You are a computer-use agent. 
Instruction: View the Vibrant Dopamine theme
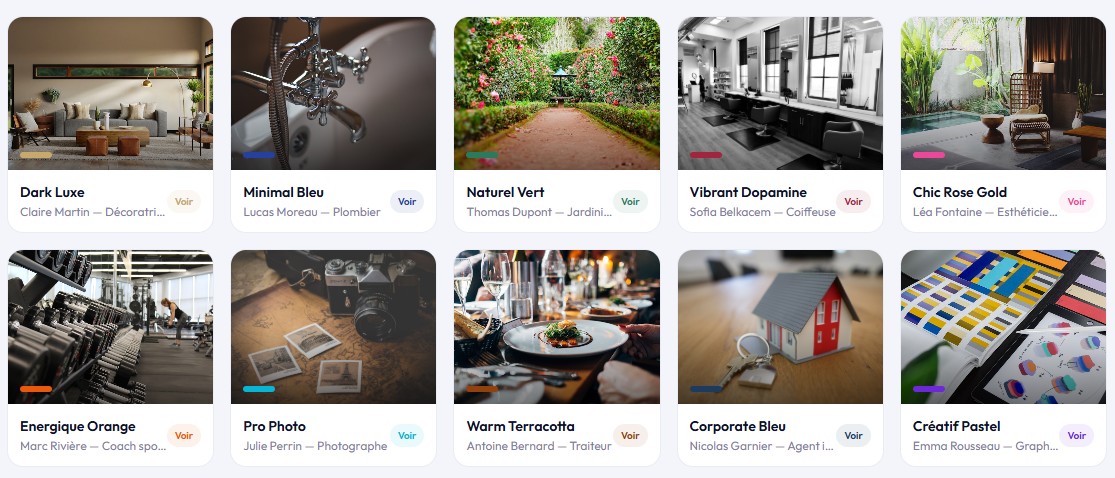coord(853,201)
